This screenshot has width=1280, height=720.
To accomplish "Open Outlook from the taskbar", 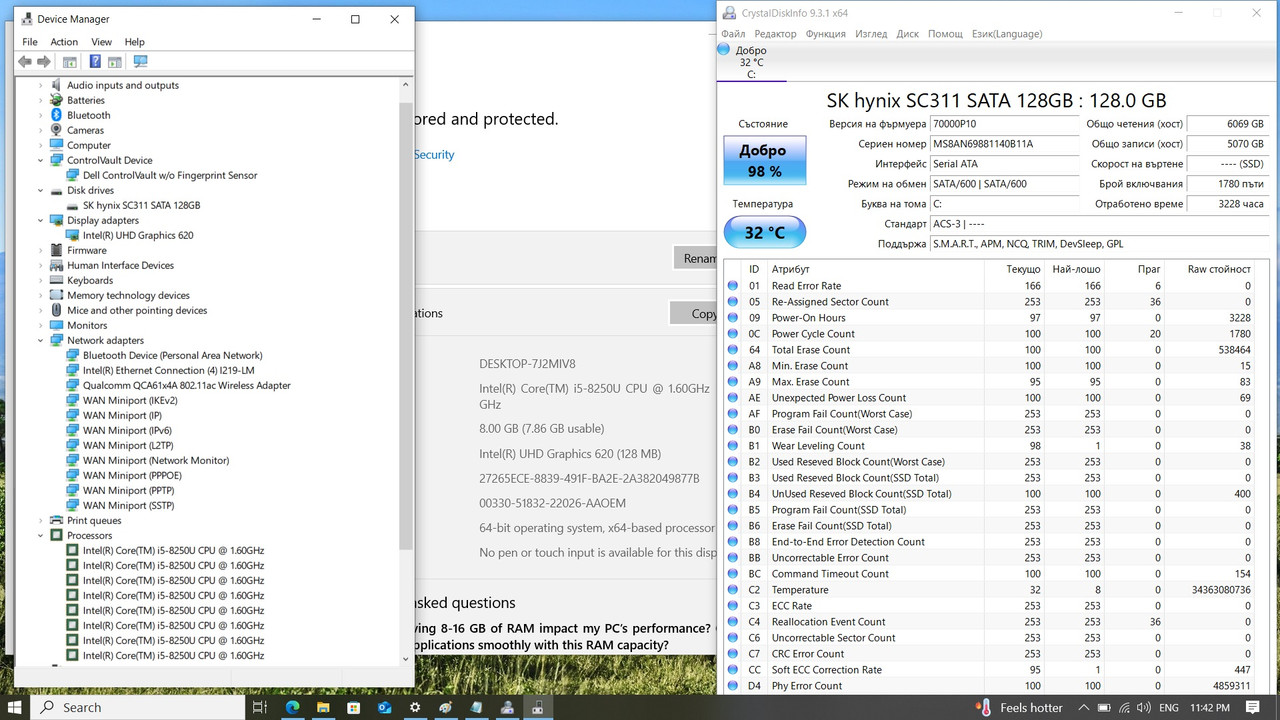I will click(x=385, y=707).
